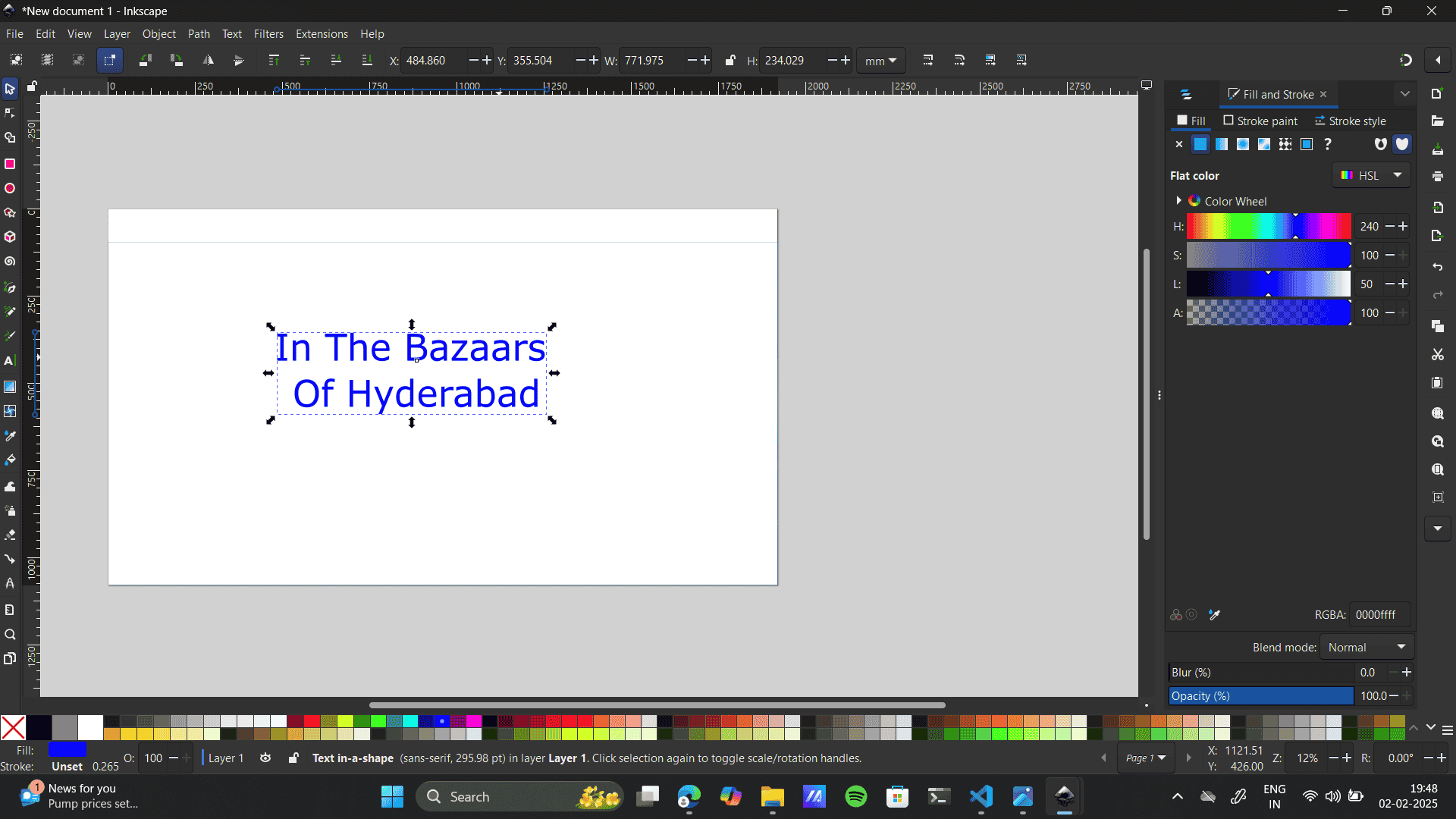Toggle width/height ratio lock
1456x819 pixels.
pyautogui.click(x=730, y=60)
